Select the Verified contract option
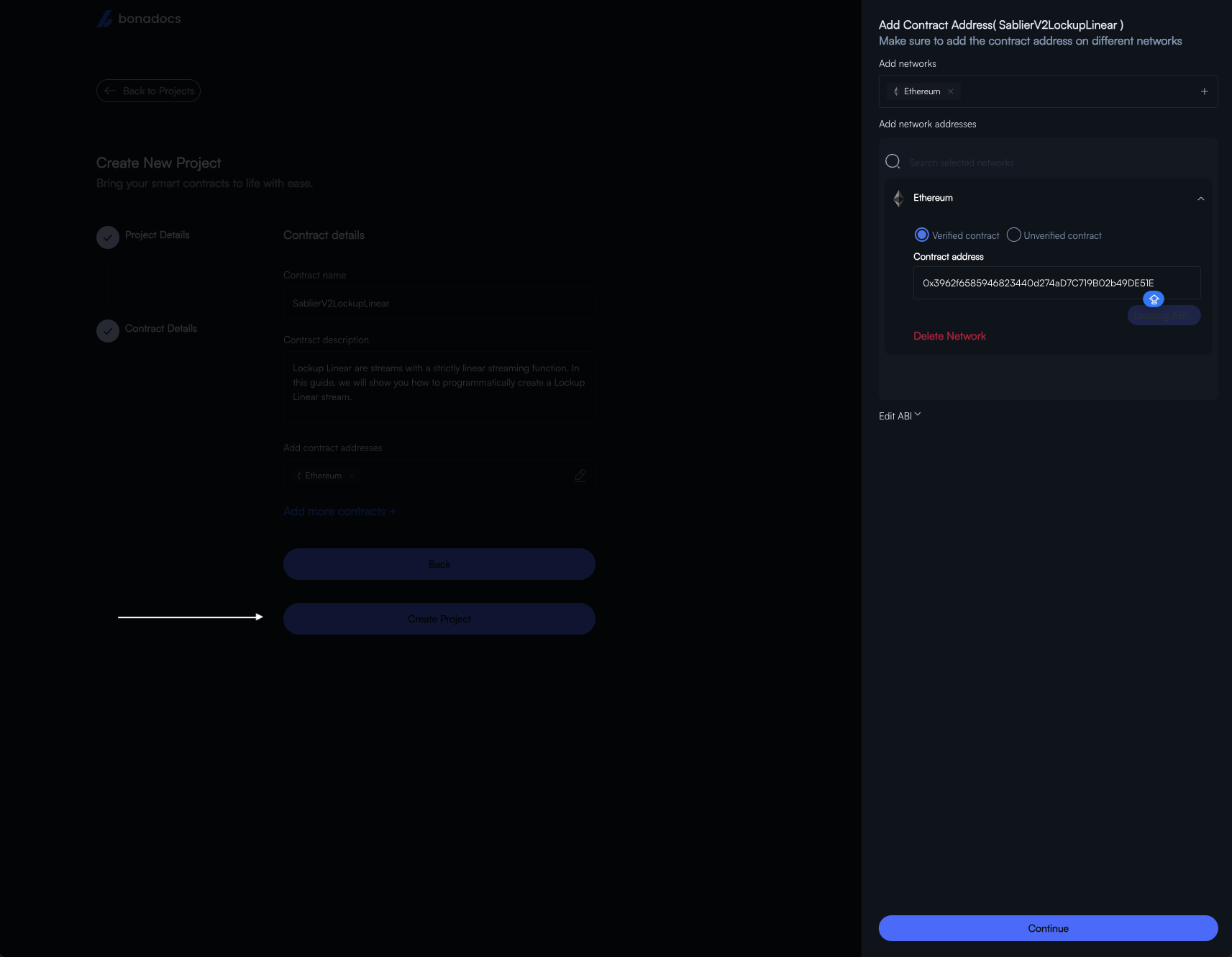Image resolution: width=1232 pixels, height=957 pixels. click(921, 235)
